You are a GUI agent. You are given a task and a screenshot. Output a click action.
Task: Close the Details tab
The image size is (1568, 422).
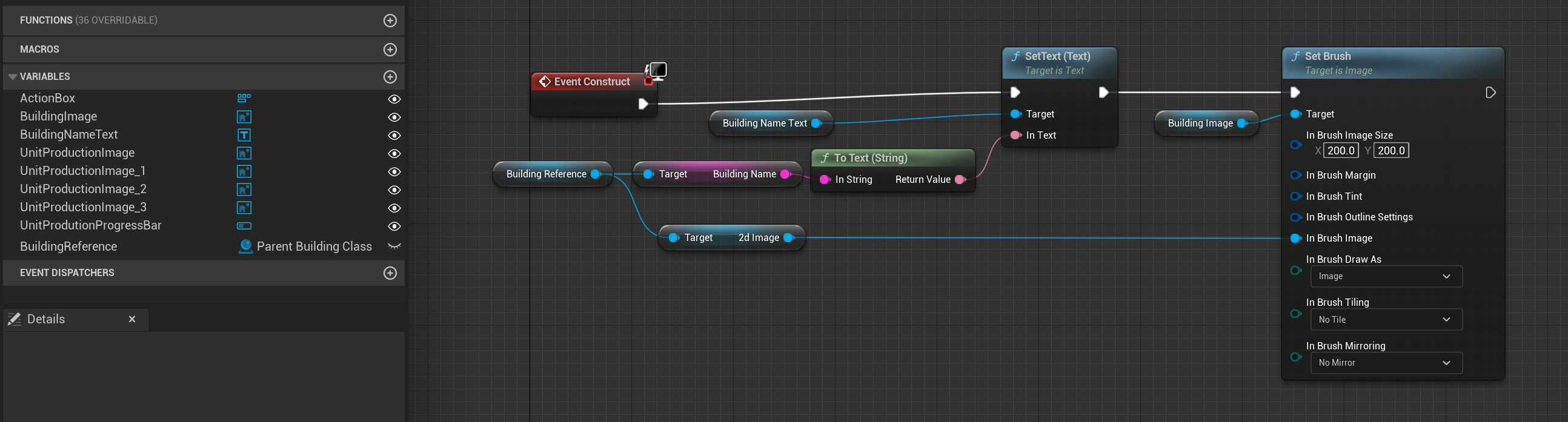tap(132, 319)
